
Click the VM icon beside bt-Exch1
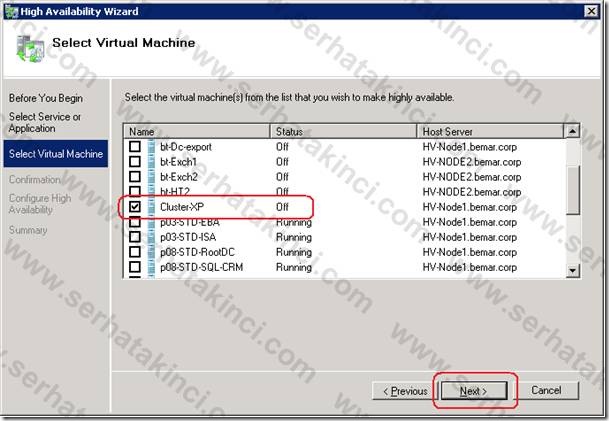[151, 162]
